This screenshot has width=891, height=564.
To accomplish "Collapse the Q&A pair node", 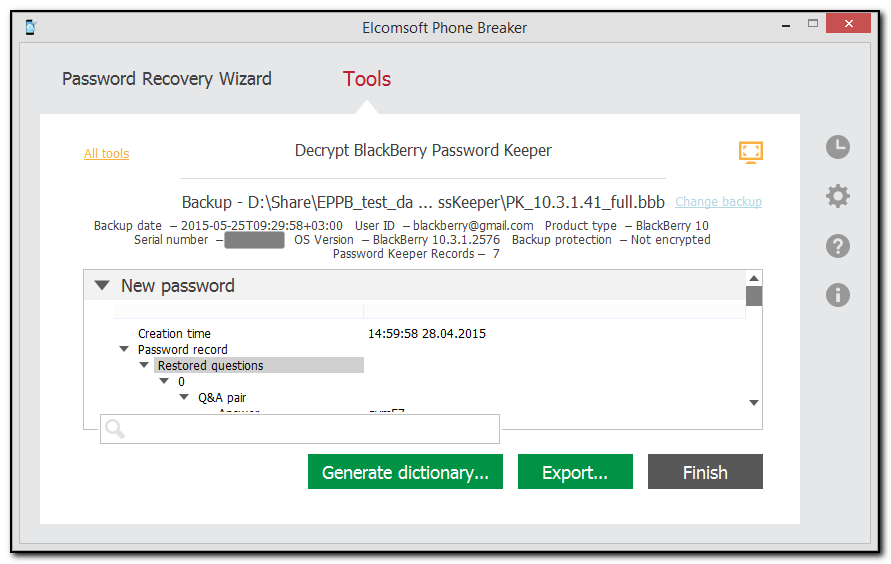I will click(x=184, y=398).
